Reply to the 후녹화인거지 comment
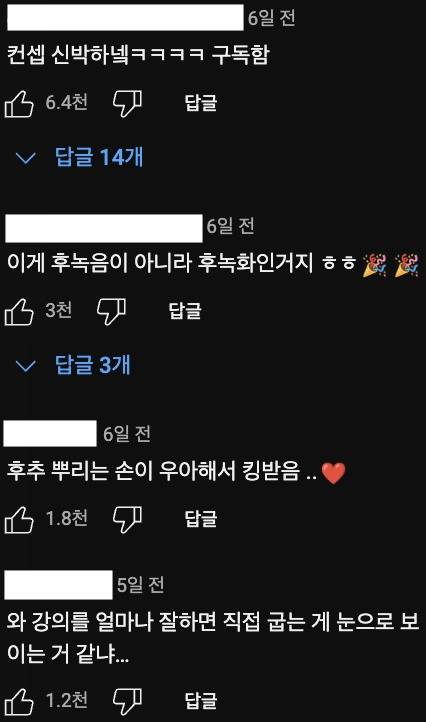426x722 pixels. point(185,311)
